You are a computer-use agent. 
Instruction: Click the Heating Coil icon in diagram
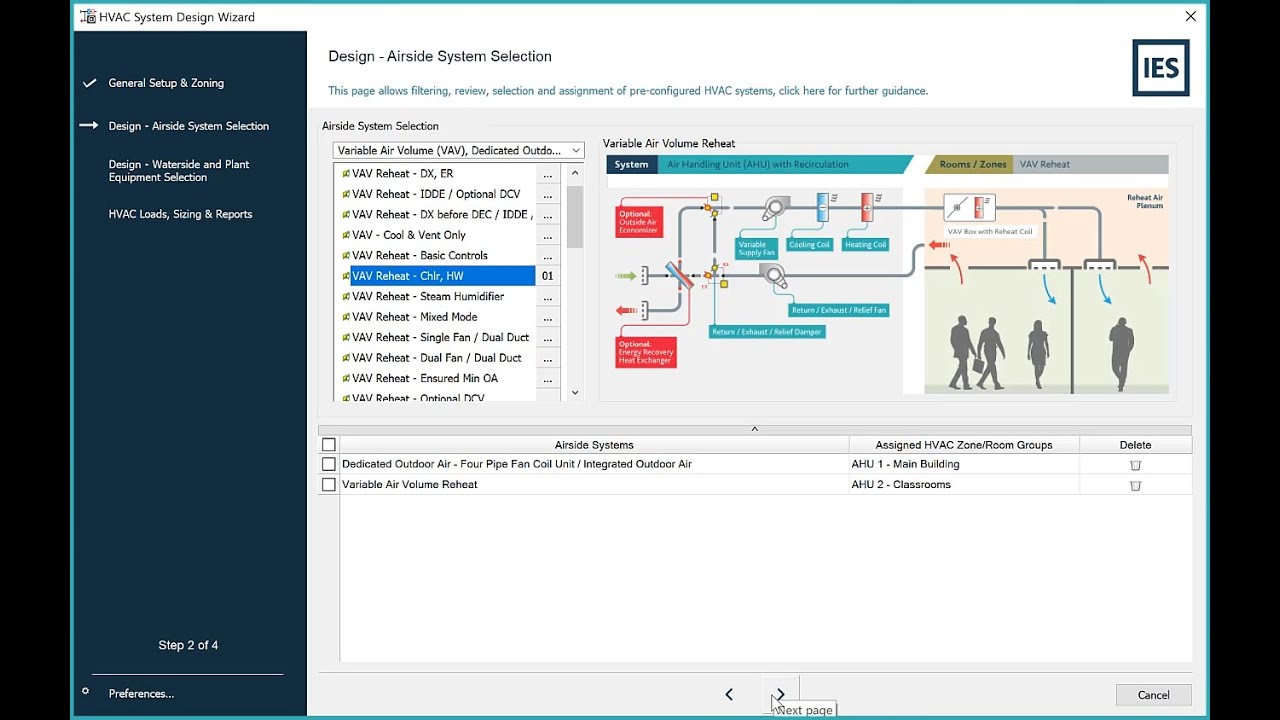coord(867,208)
